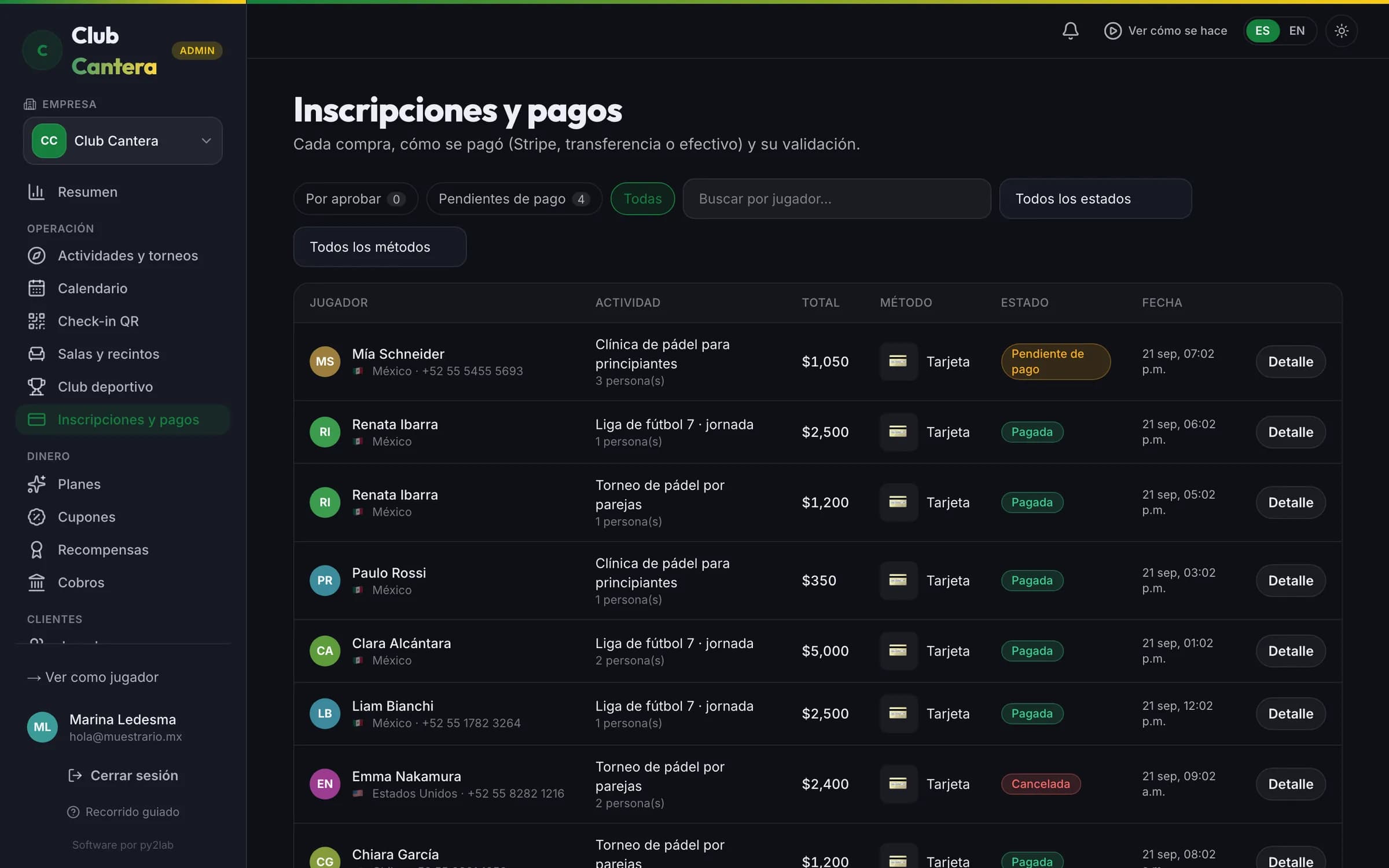Select the Todas filter tab
Image resolution: width=1389 pixels, height=868 pixels.
point(642,198)
